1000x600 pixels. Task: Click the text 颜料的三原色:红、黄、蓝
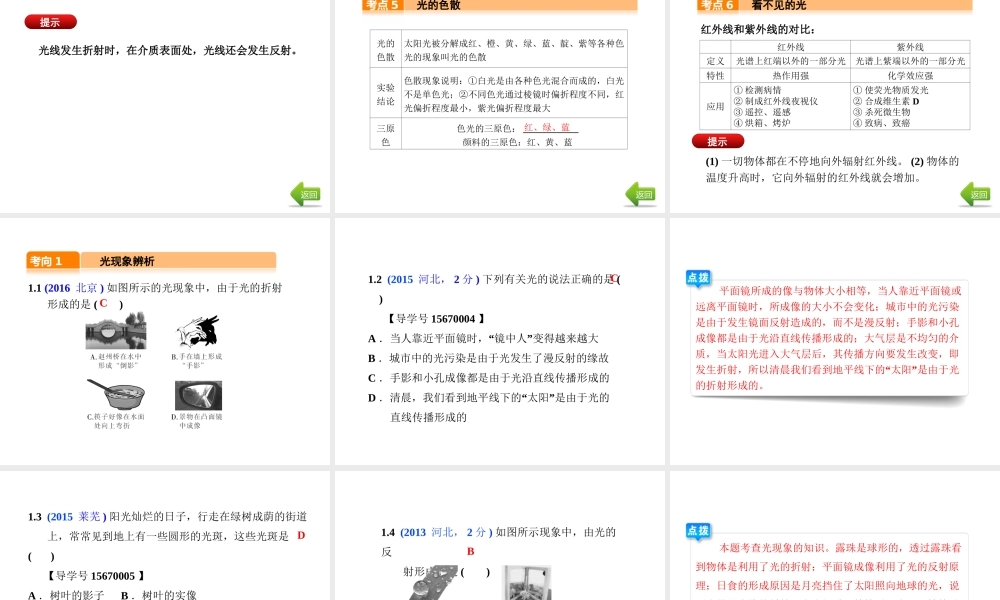517,142
